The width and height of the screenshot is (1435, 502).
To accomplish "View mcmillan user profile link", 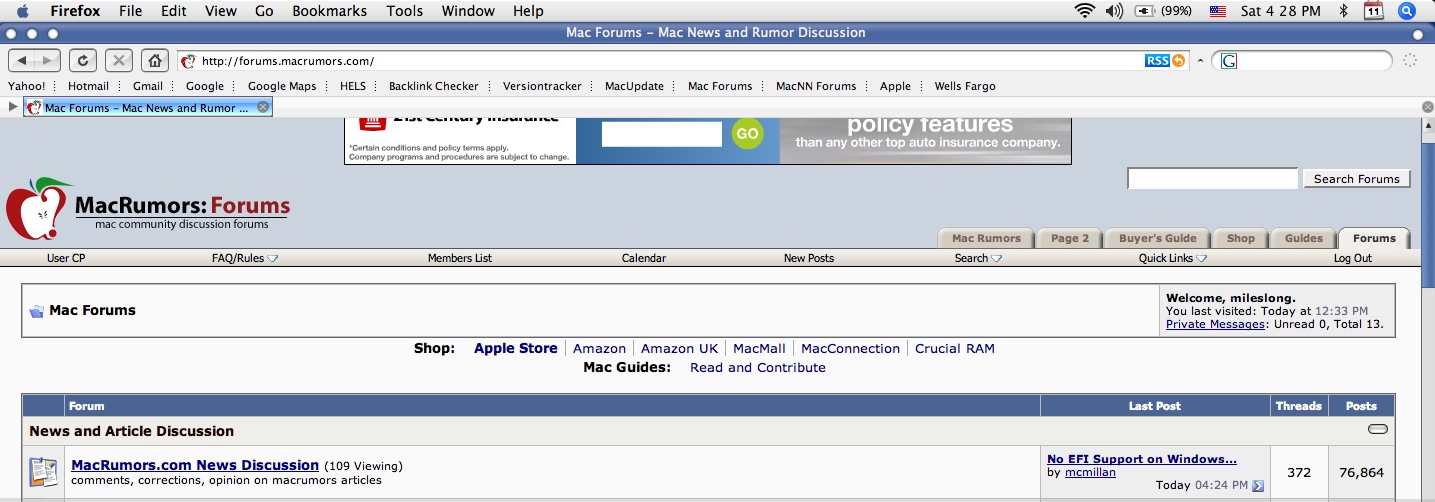I will coord(1090,472).
